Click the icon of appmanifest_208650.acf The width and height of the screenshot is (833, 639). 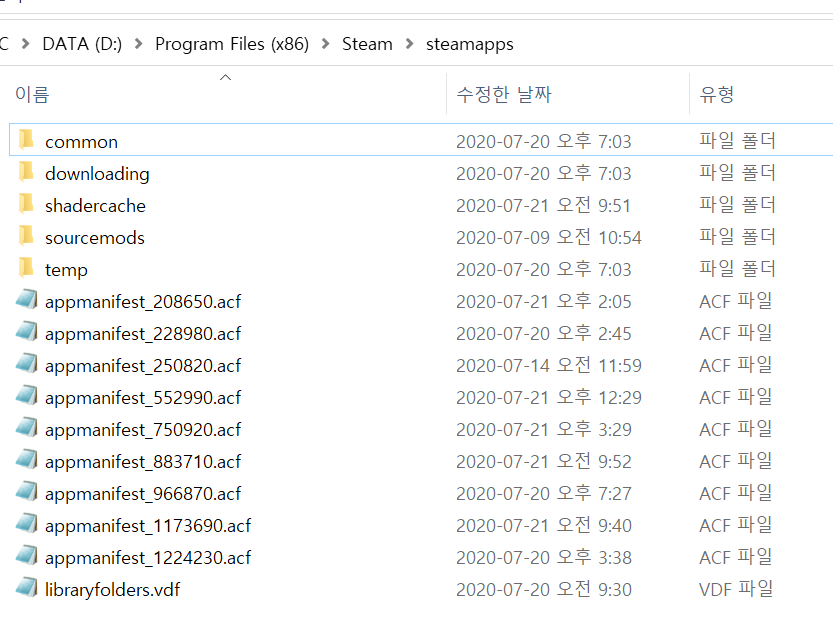27,300
